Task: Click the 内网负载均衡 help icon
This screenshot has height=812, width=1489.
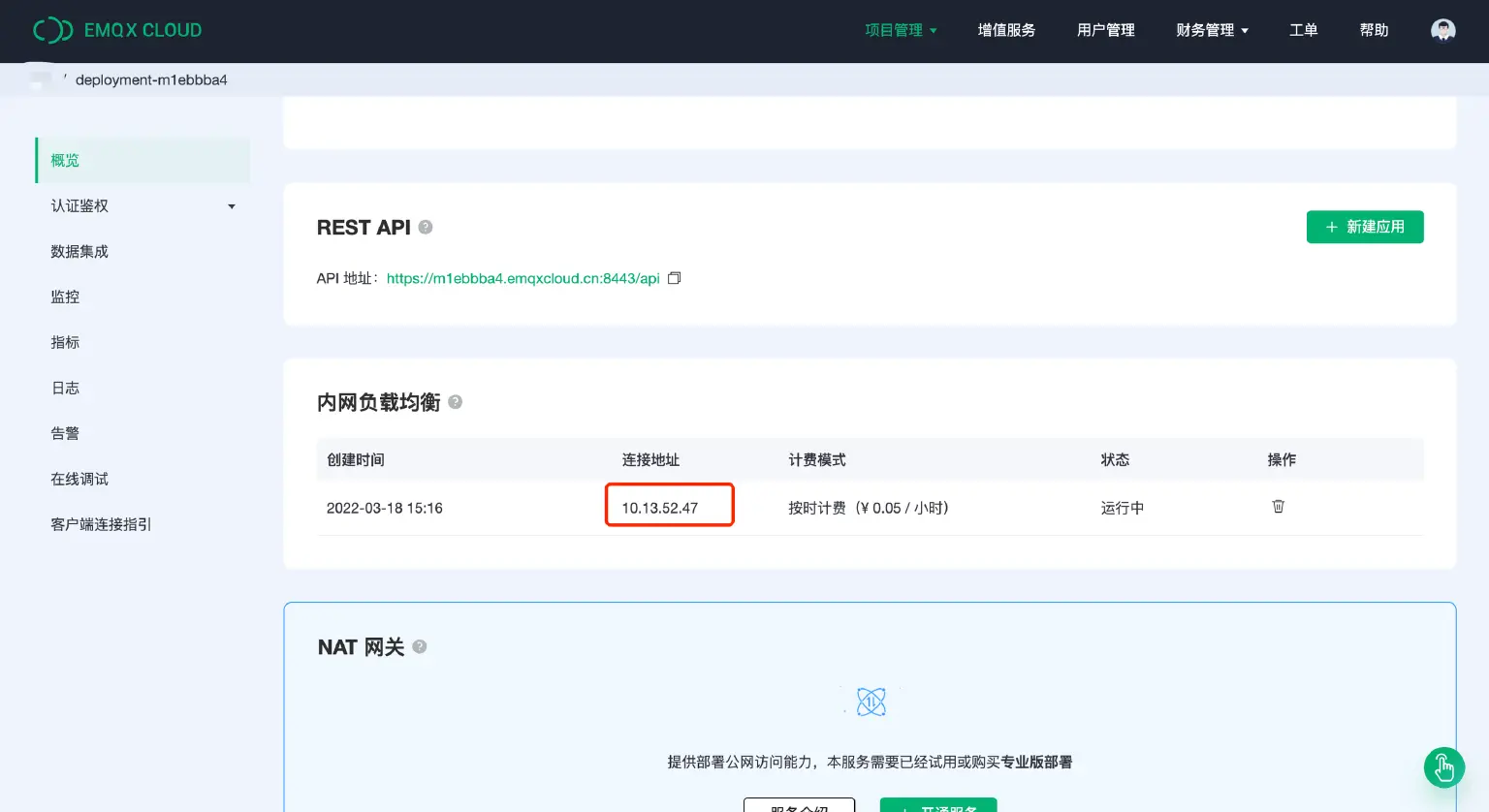Action: point(456,401)
